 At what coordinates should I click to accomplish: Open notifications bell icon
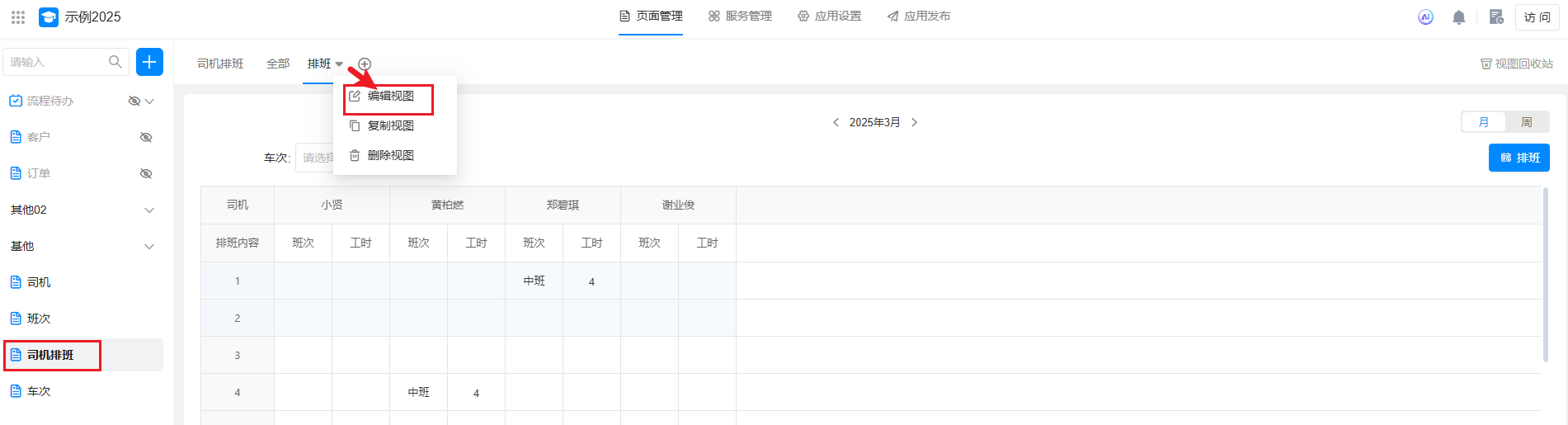click(1458, 17)
